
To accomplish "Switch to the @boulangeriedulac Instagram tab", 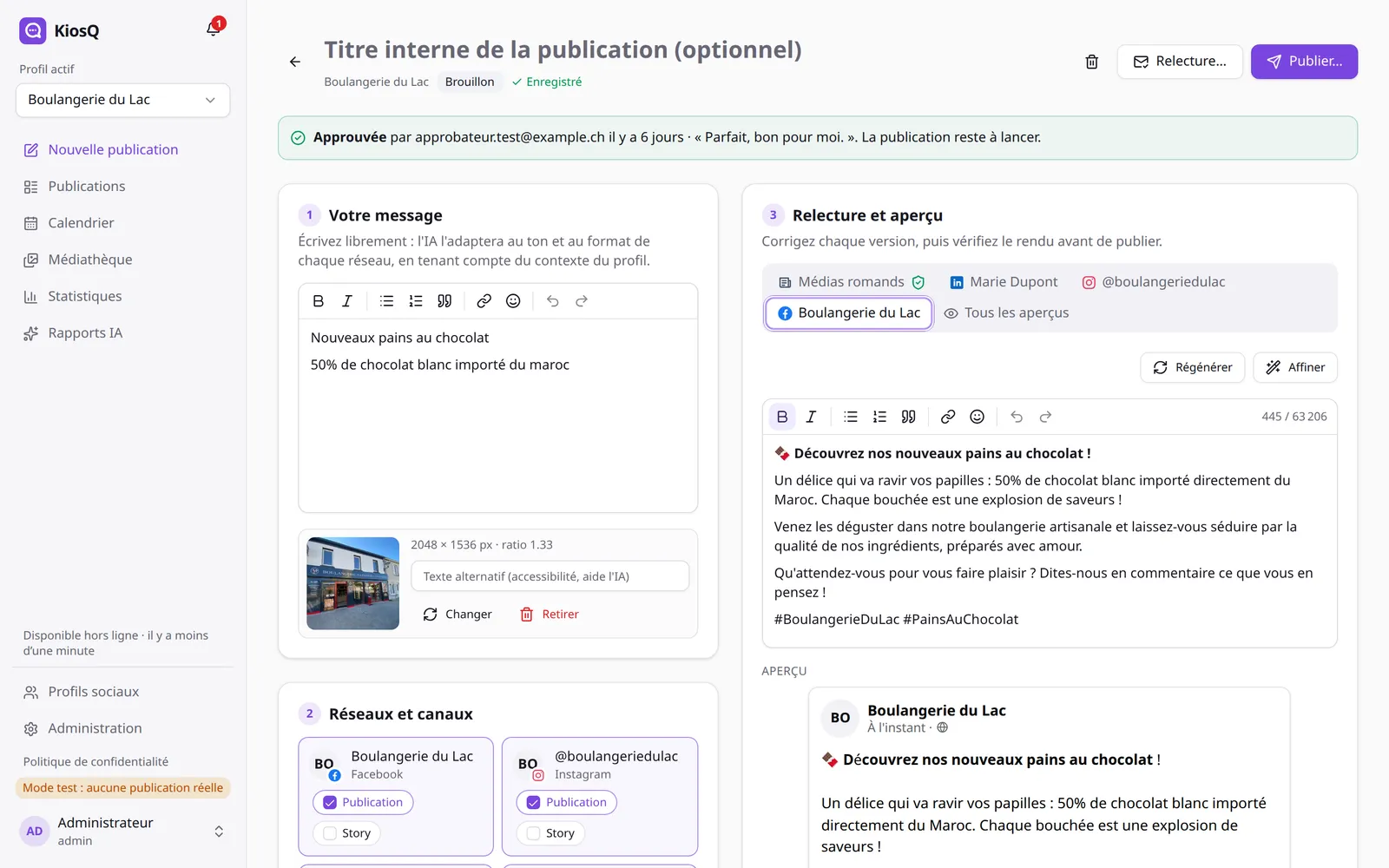I will click(1154, 282).
